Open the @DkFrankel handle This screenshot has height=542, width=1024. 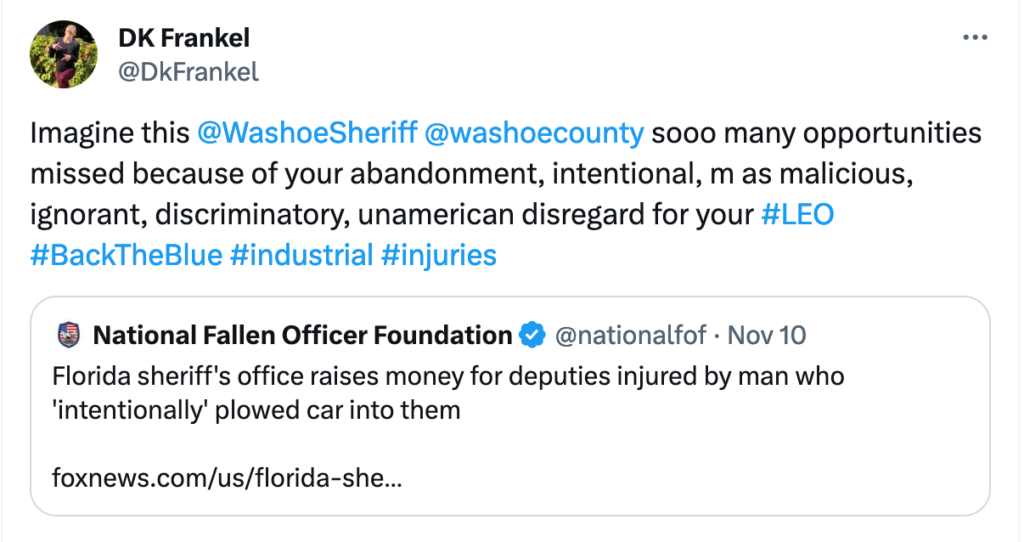pyautogui.click(x=188, y=71)
